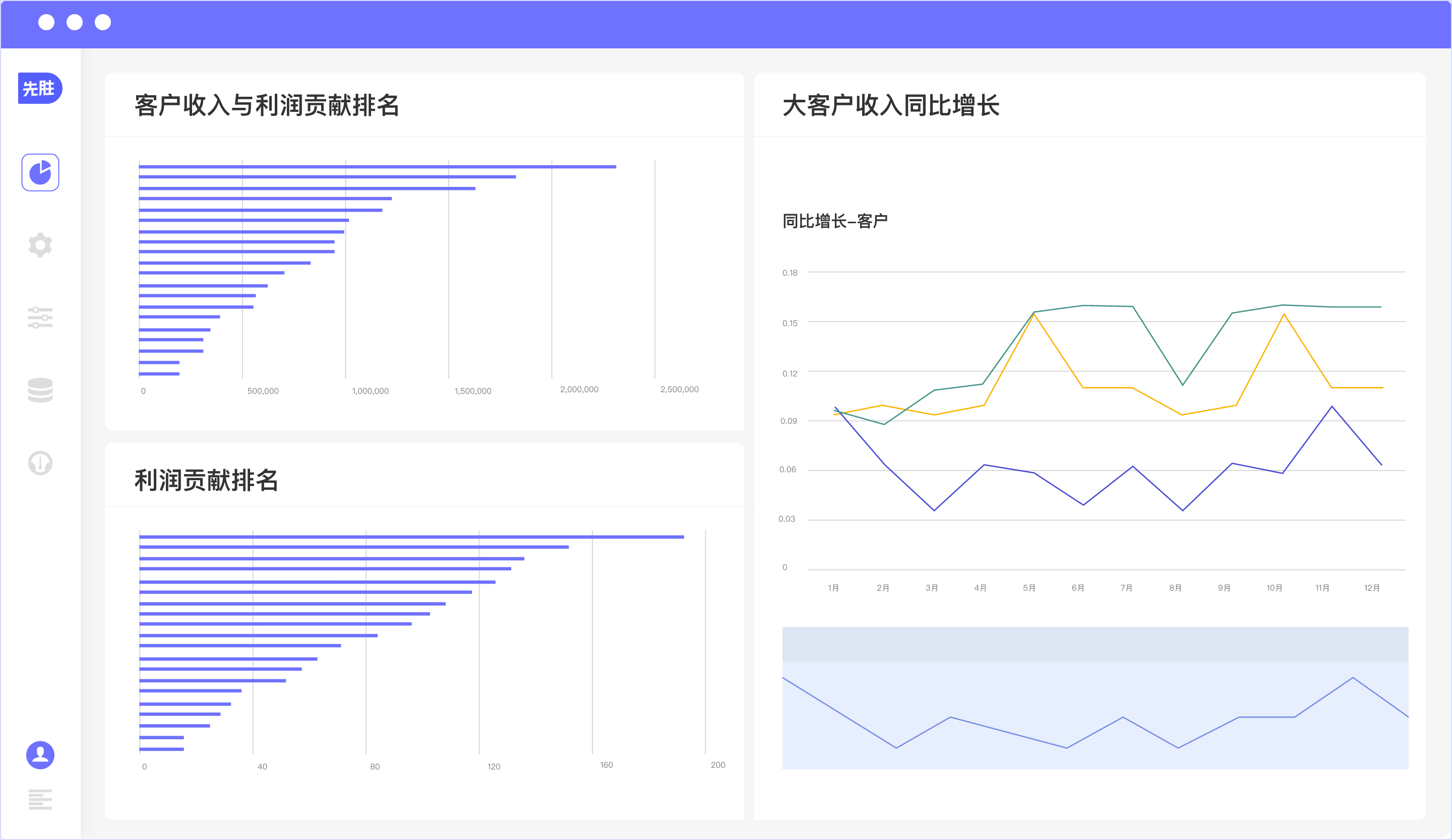The width and height of the screenshot is (1452, 840).
Task: Click the 2月 axis label
Action: click(x=883, y=588)
